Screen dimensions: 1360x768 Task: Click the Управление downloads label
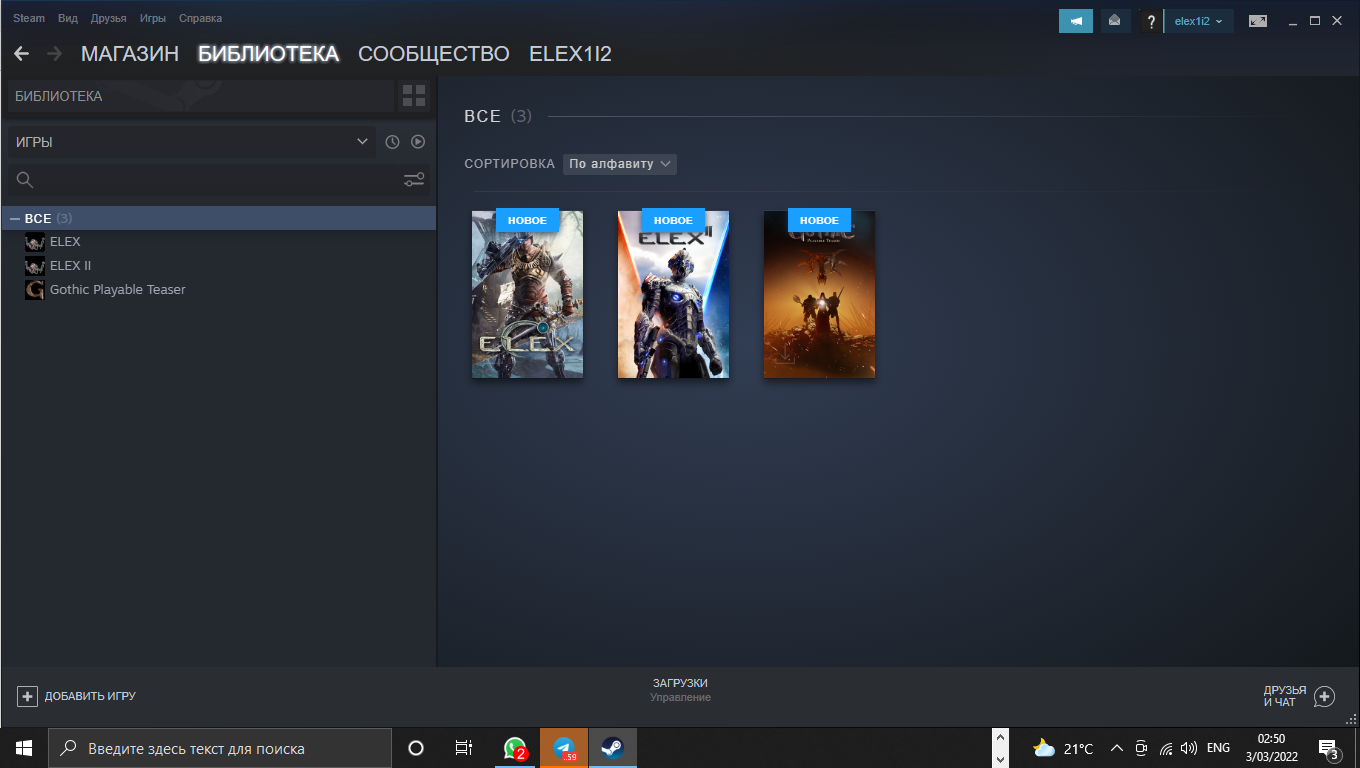(680, 697)
